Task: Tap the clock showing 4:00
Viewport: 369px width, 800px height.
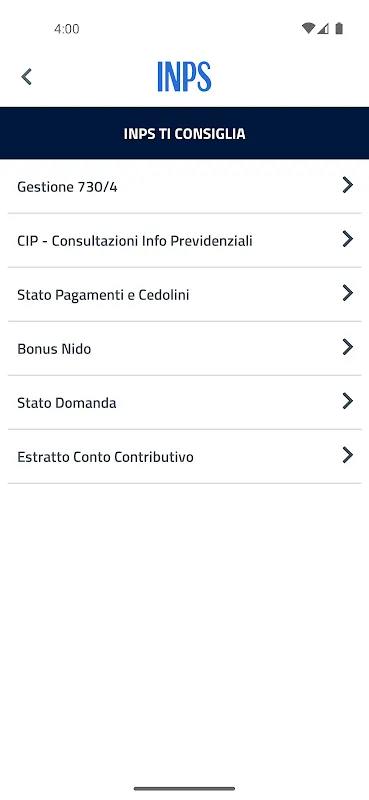Action: pos(67,29)
